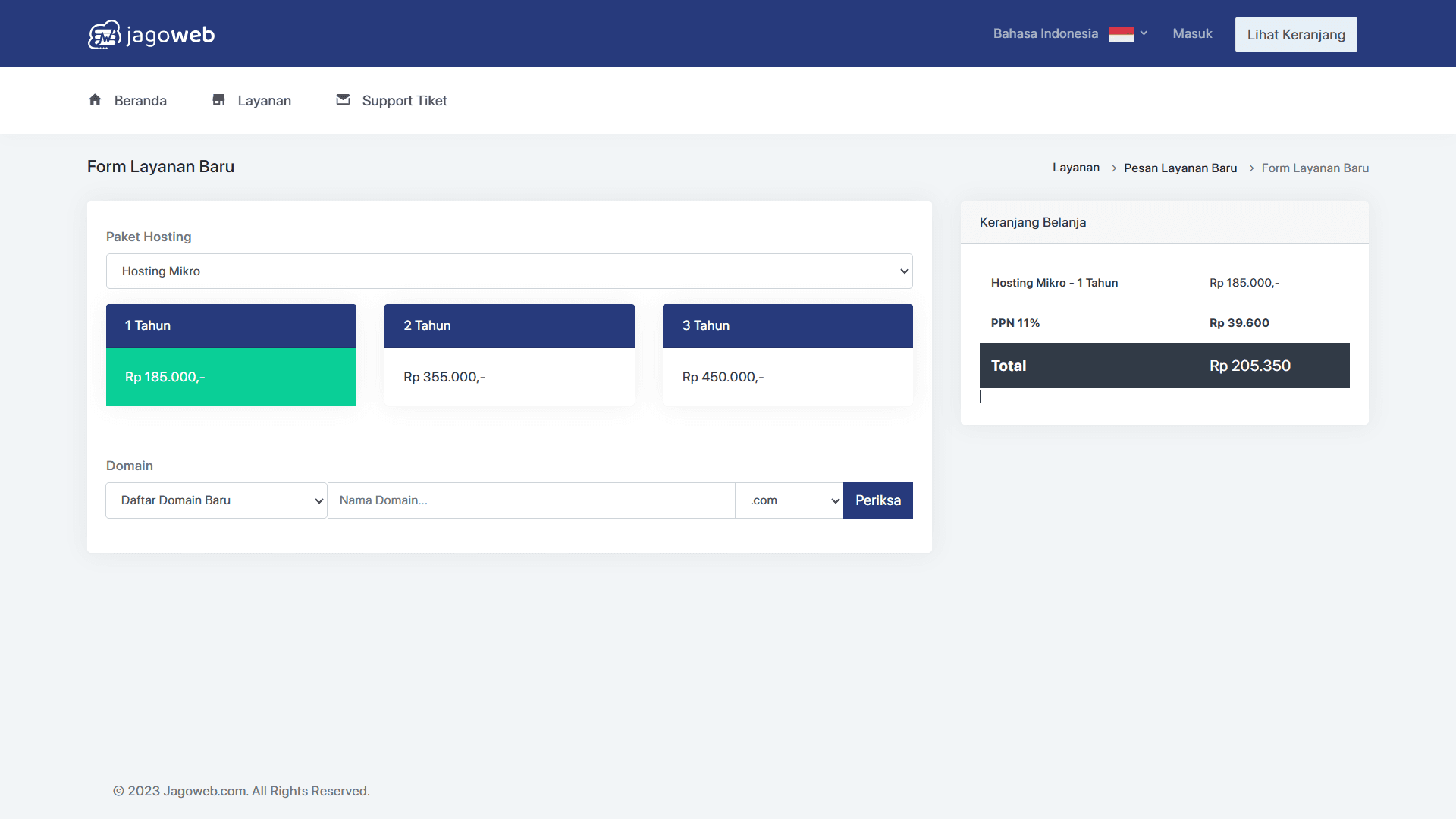Open the Beranda menu item

[127, 100]
